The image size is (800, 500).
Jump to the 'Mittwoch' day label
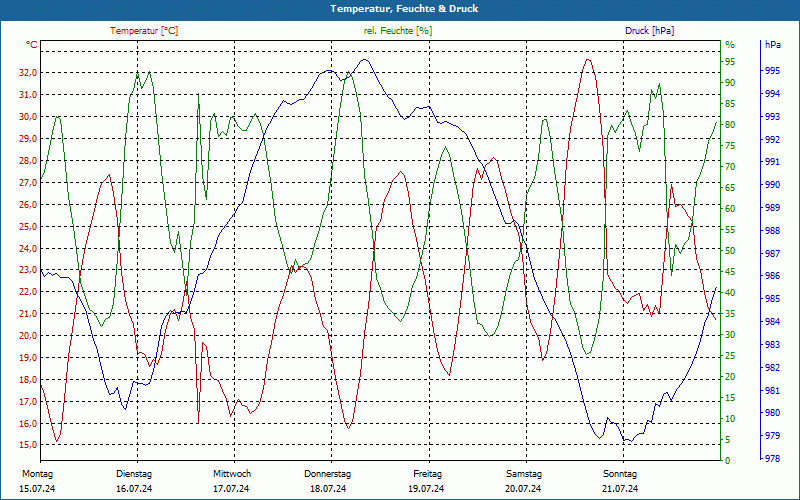(x=232, y=474)
